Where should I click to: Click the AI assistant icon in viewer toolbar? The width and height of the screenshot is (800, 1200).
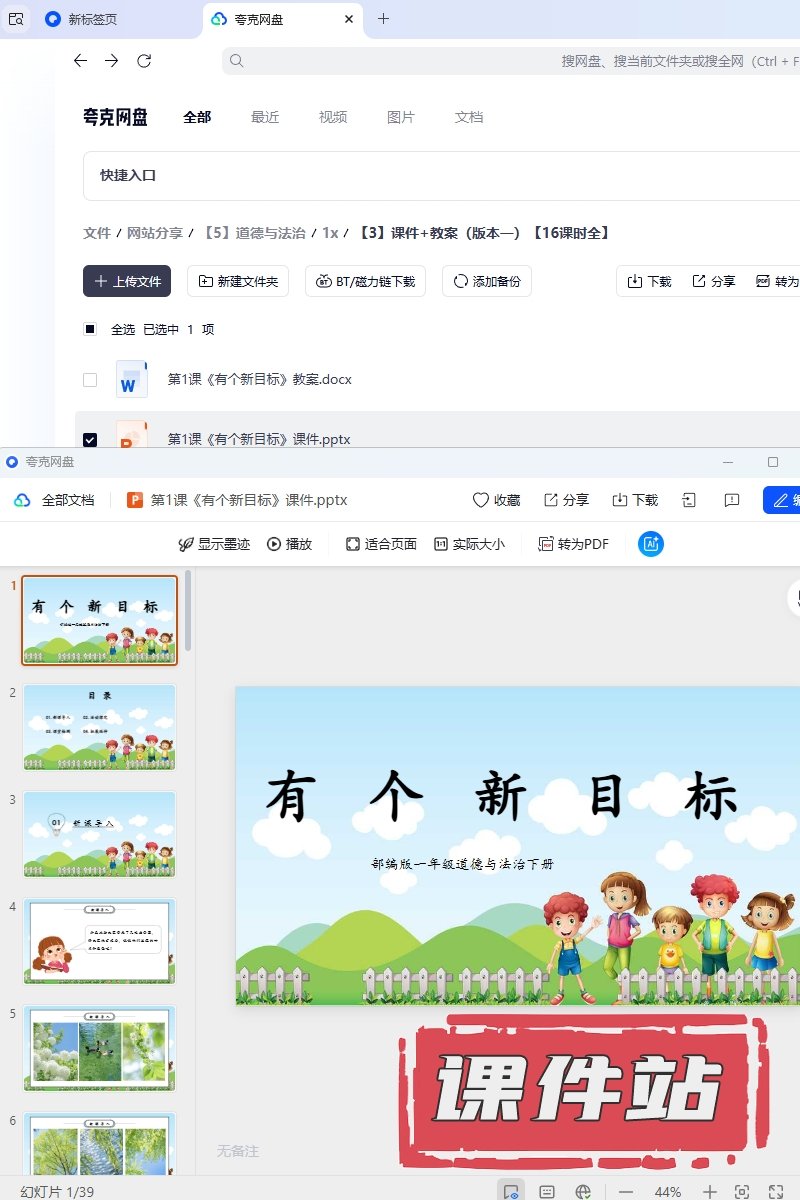click(651, 544)
